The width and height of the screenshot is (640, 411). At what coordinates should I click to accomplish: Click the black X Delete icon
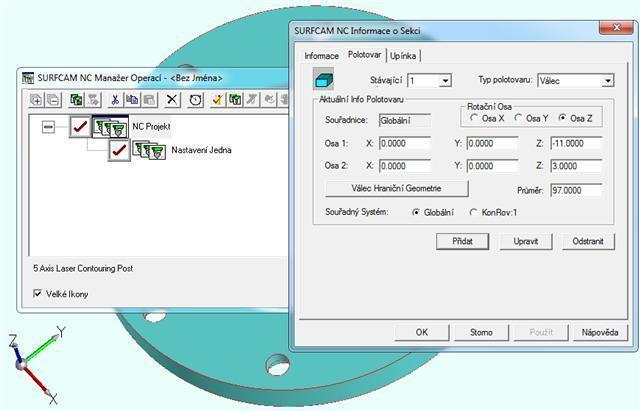172,100
